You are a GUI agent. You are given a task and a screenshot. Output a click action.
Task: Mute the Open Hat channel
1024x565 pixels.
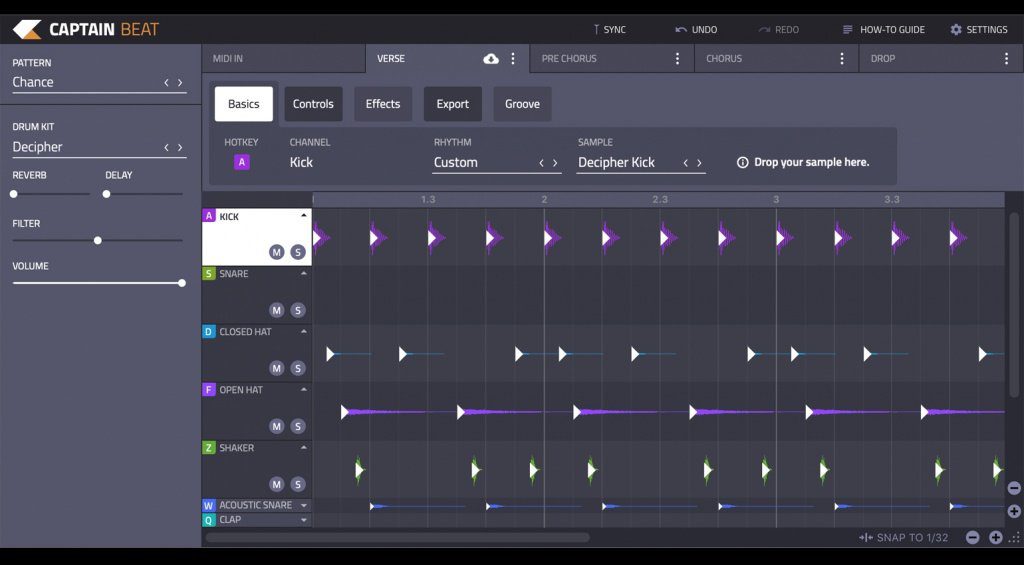click(x=276, y=427)
